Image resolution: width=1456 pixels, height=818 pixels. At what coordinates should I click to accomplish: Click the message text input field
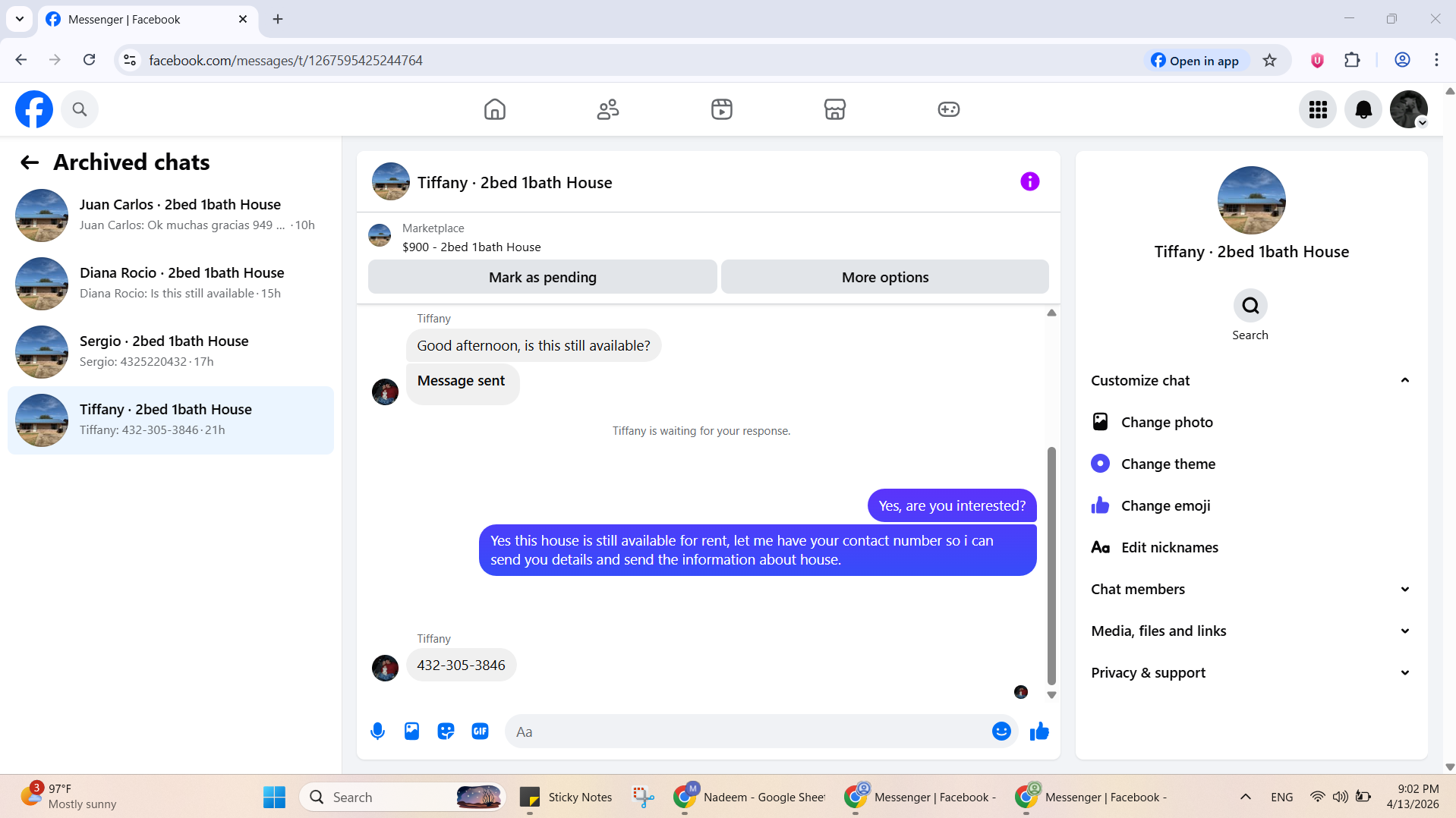[748, 731]
